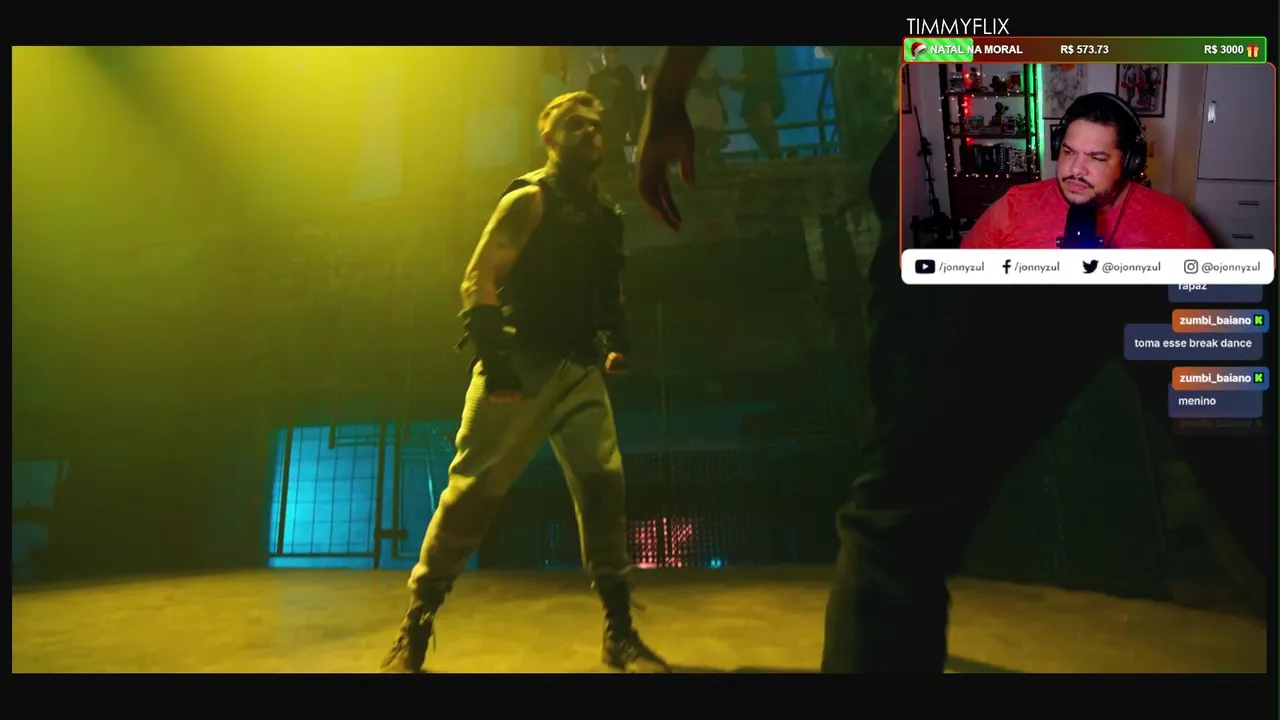Select zumbi_baiano username above "toma esse break dance"
1280x720 pixels.
(x=1215, y=320)
